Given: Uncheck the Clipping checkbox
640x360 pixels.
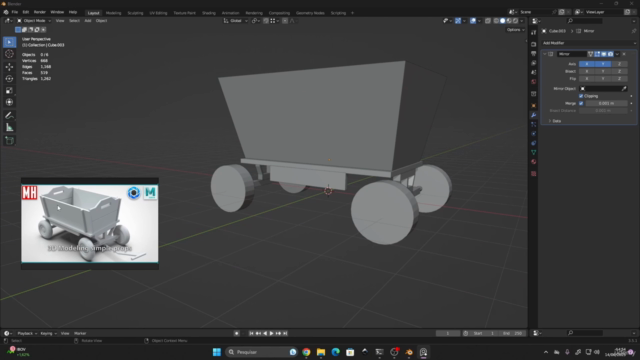Looking at the screenshot, I should click(581, 96).
